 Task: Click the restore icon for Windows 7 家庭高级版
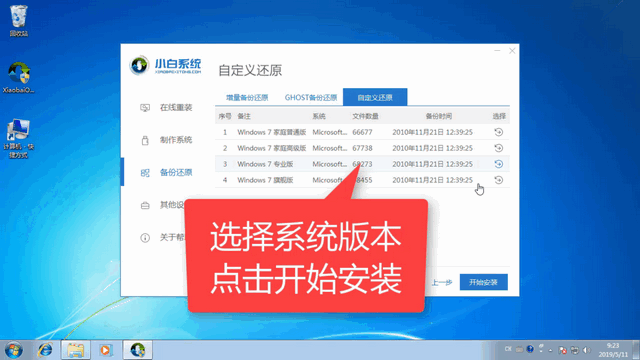(498, 148)
